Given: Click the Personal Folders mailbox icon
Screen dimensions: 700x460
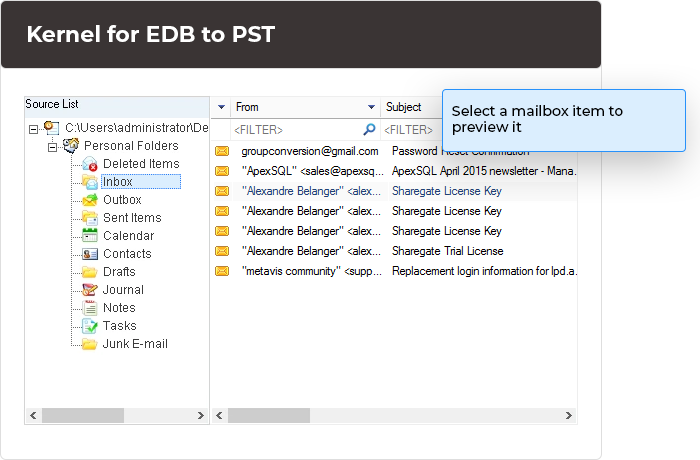Looking at the screenshot, I should click(71, 146).
